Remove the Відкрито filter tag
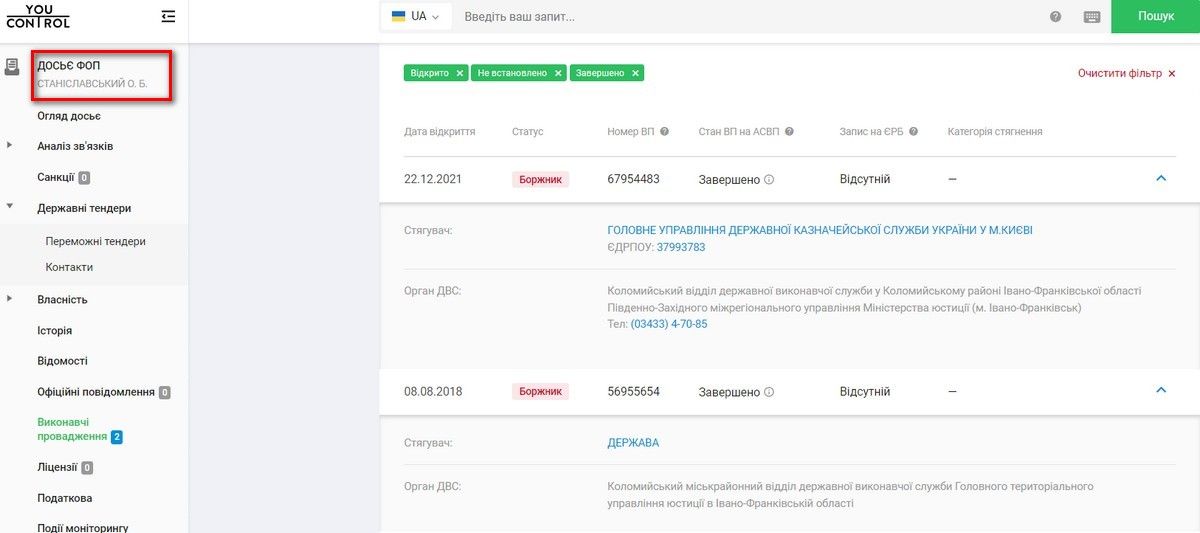 pyautogui.click(x=459, y=73)
